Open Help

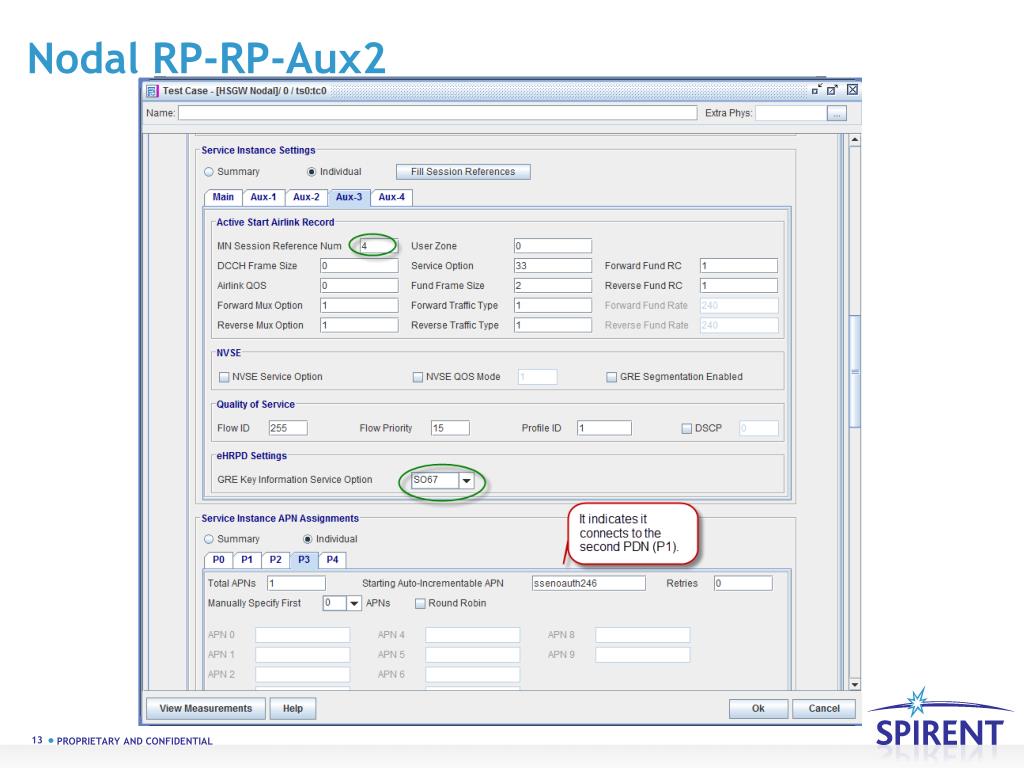tap(293, 709)
